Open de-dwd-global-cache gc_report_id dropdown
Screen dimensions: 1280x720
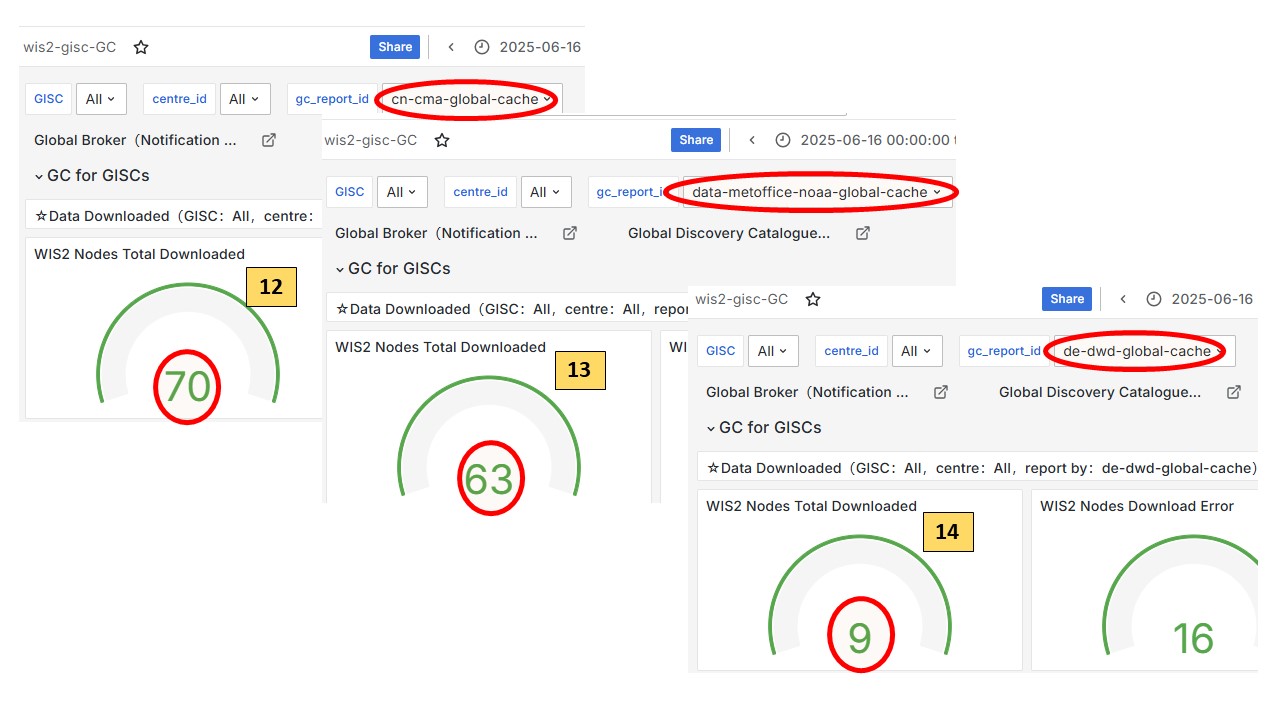pyautogui.click(x=1143, y=351)
